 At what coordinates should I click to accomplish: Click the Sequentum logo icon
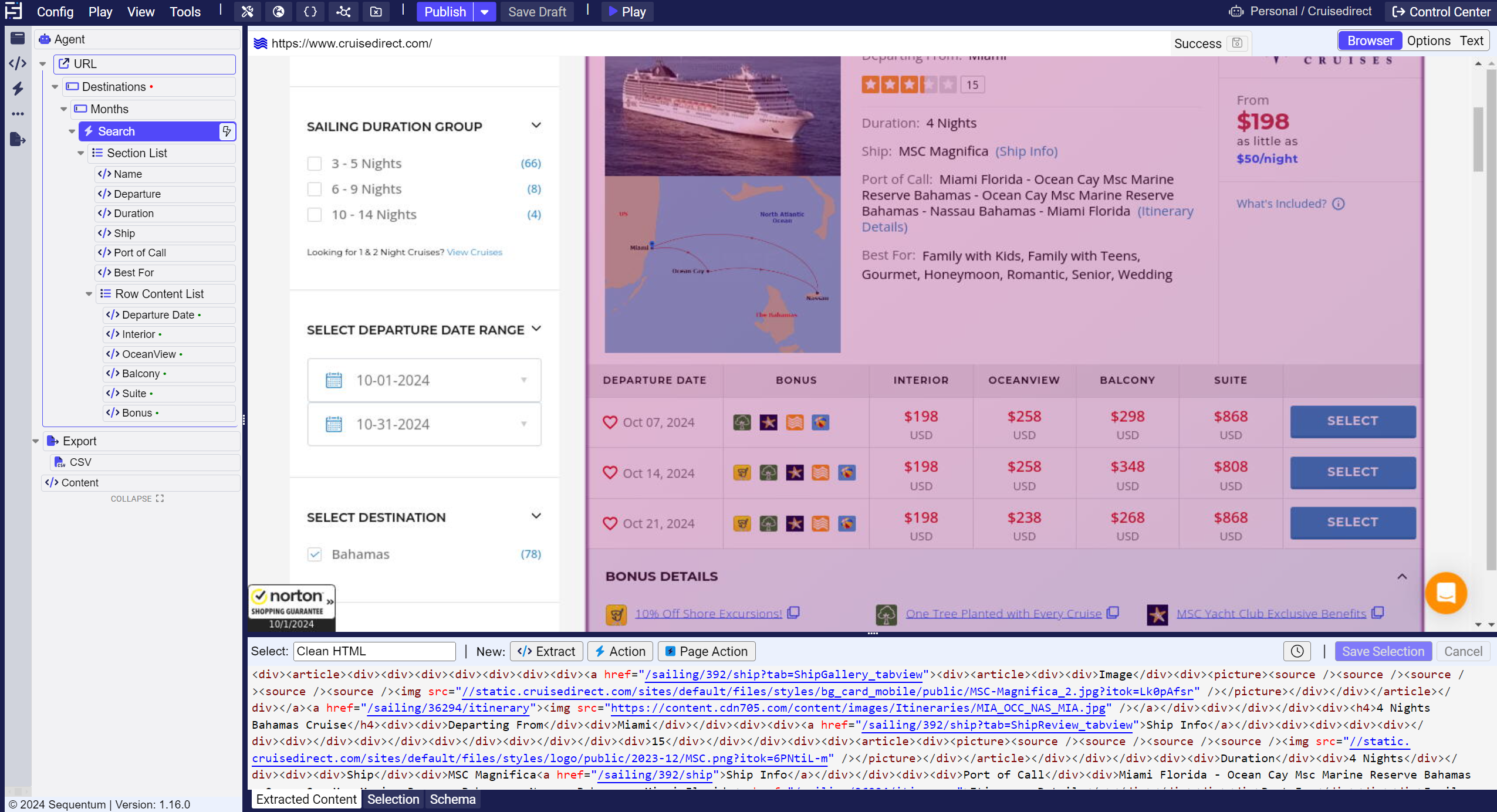click(13, 11)
